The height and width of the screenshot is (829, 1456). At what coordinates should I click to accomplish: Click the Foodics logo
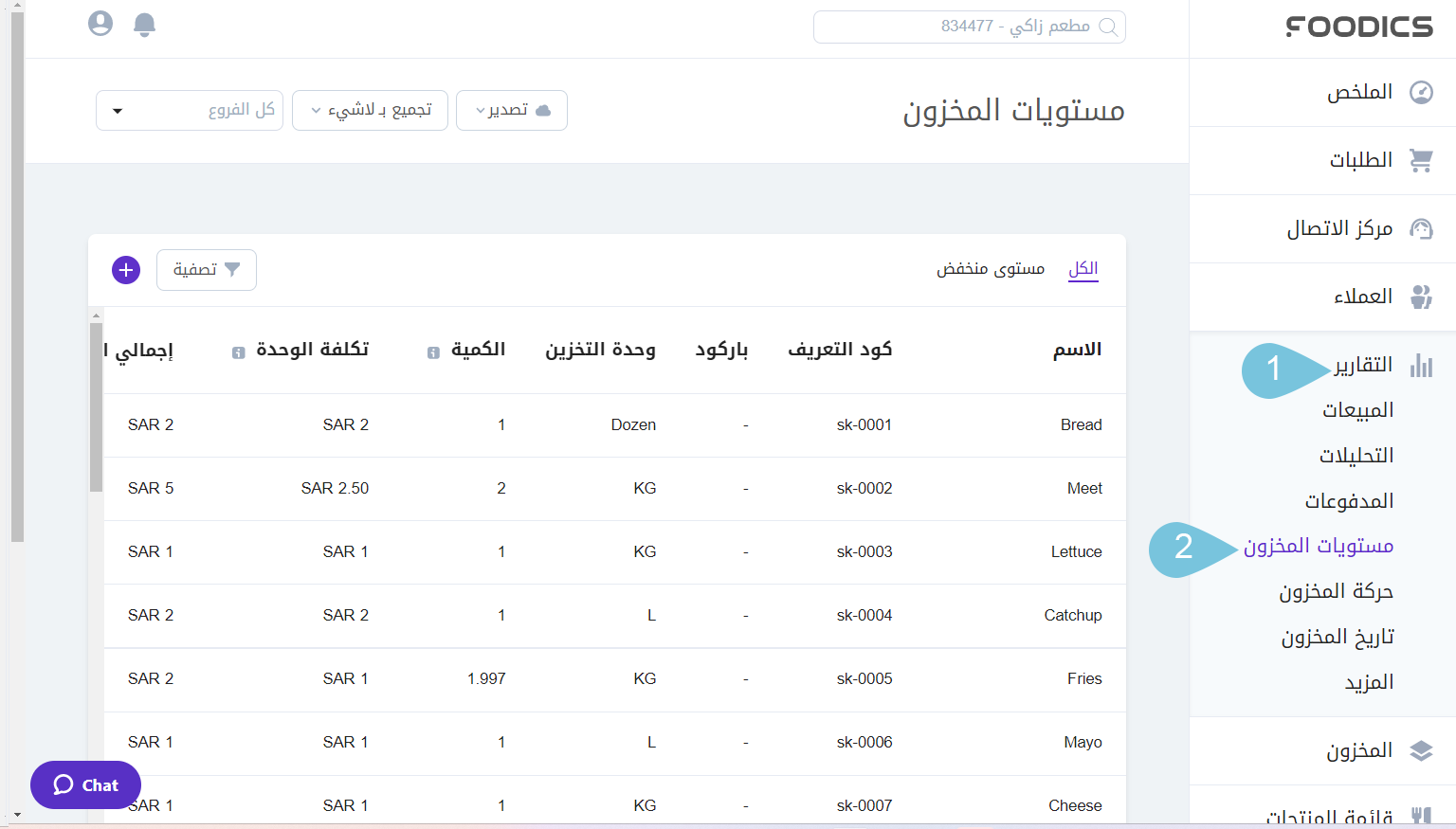pos(1359,27)
